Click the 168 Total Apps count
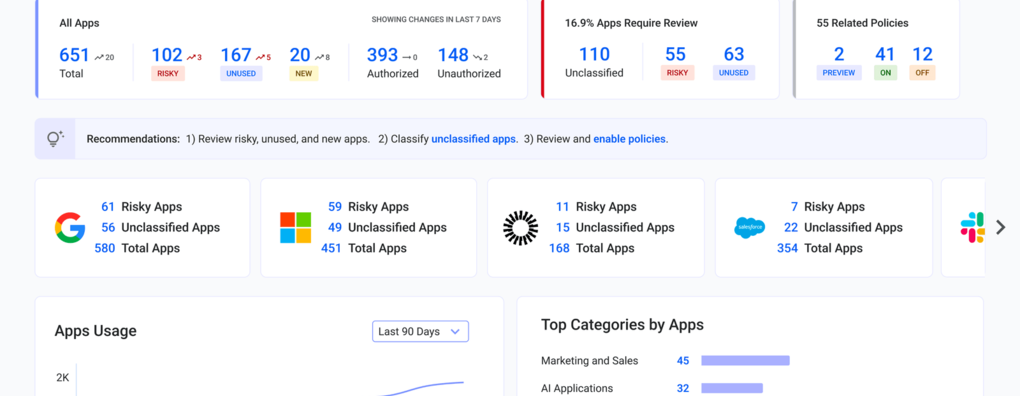Viewport: 1020px width, 396px height. (x=559, y=248)
